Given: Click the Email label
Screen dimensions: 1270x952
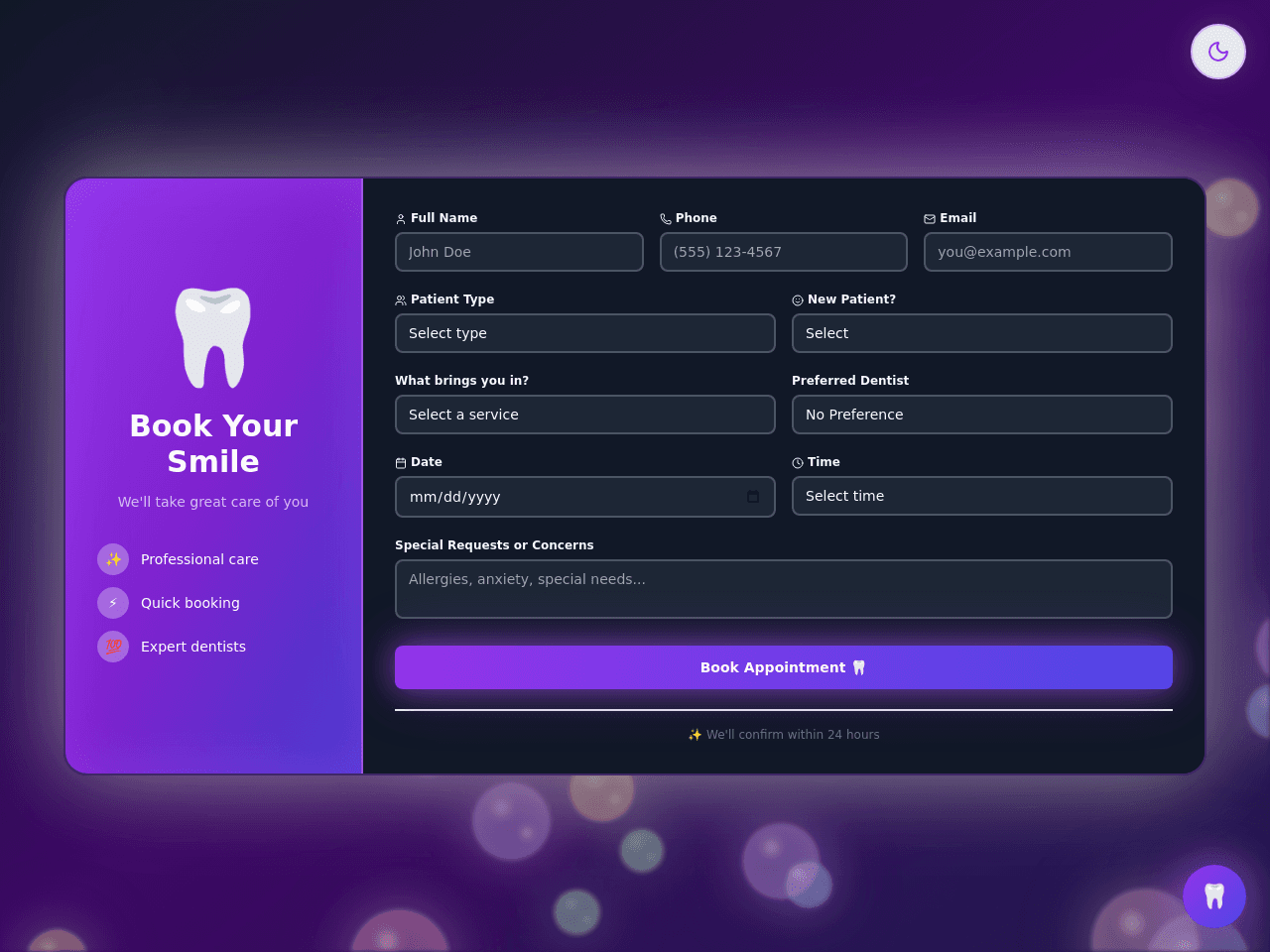Looking at the screenshot, I should click(x=958, y=218).
